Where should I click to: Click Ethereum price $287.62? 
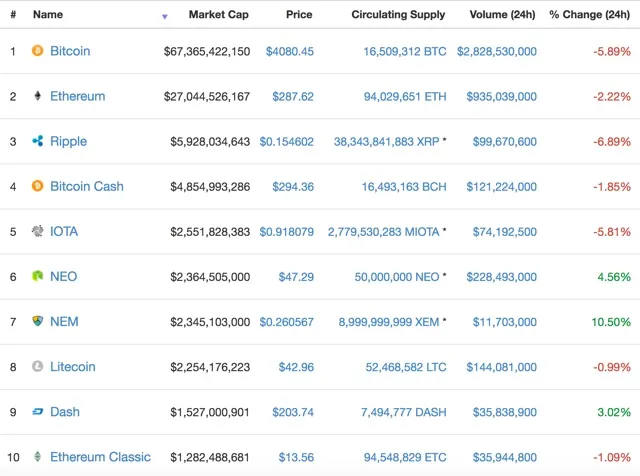point(293,96)
